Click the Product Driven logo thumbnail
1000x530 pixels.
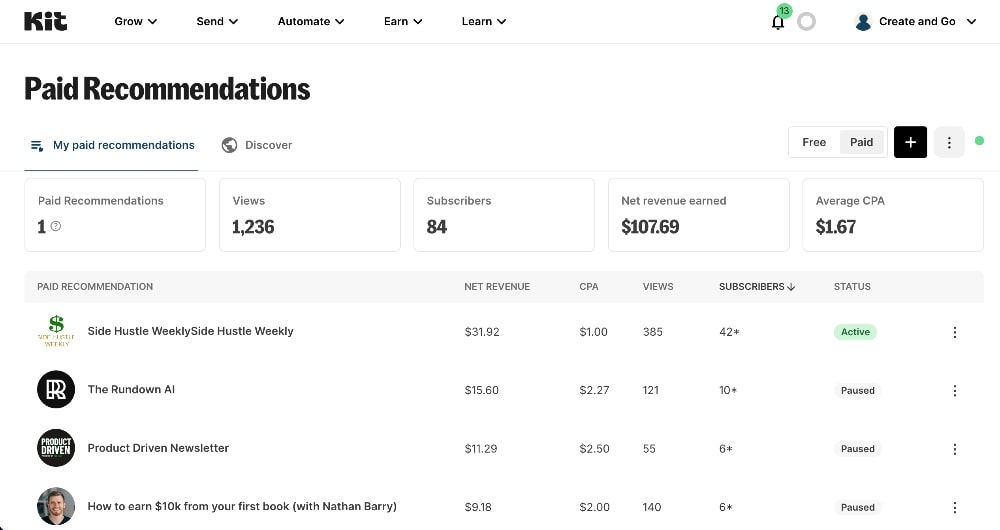pos(56,448)
